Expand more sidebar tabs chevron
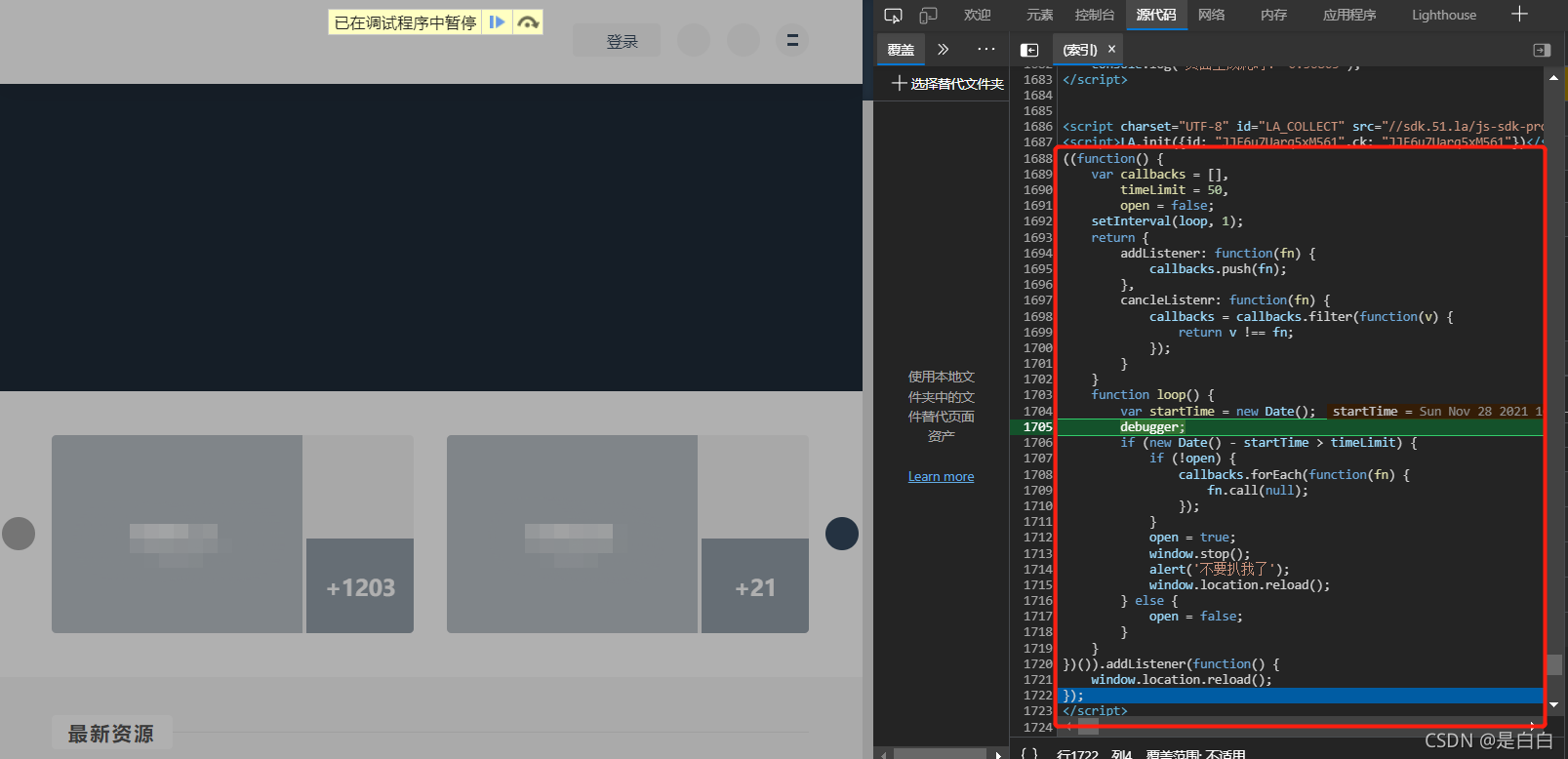Viewport: 1568px width, 759px height. pyautogui.click(x=944, y=49)
